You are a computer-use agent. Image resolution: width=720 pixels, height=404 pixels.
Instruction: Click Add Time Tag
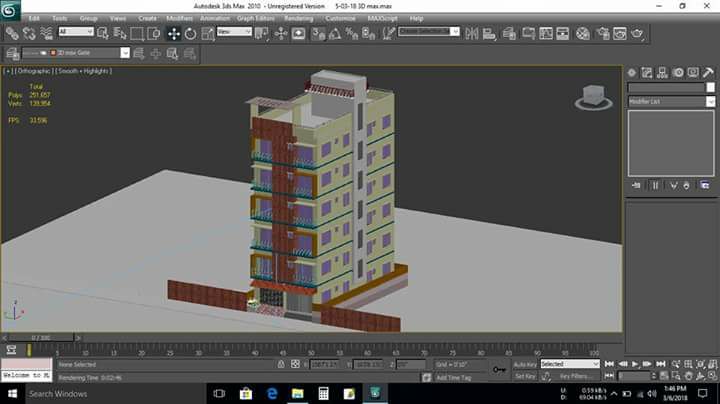click(454, 378)
